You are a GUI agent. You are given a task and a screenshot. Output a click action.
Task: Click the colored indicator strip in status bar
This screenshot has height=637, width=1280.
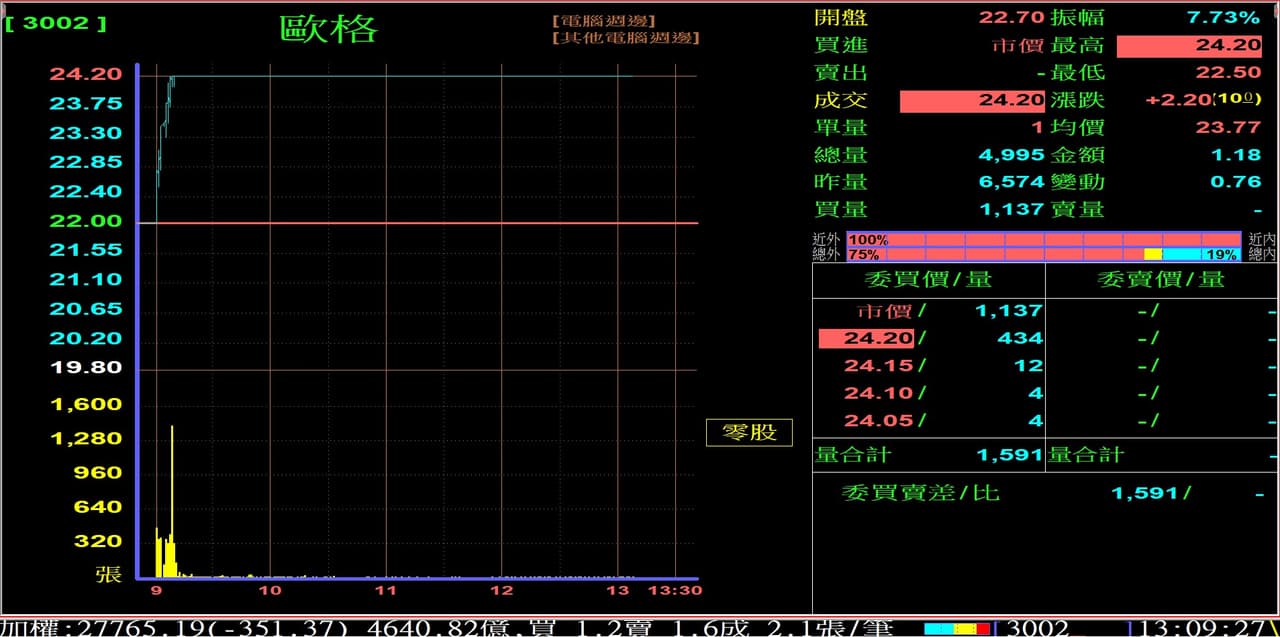[x=957, y=629]
